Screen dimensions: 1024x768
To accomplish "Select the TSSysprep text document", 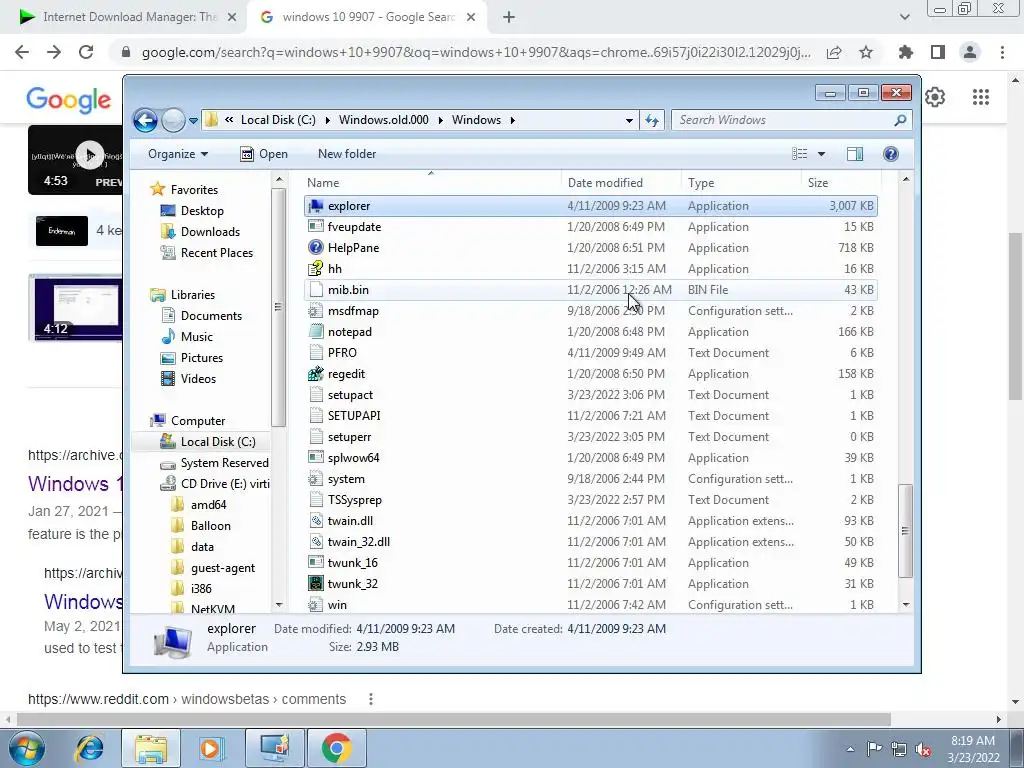I will (590, 500).
